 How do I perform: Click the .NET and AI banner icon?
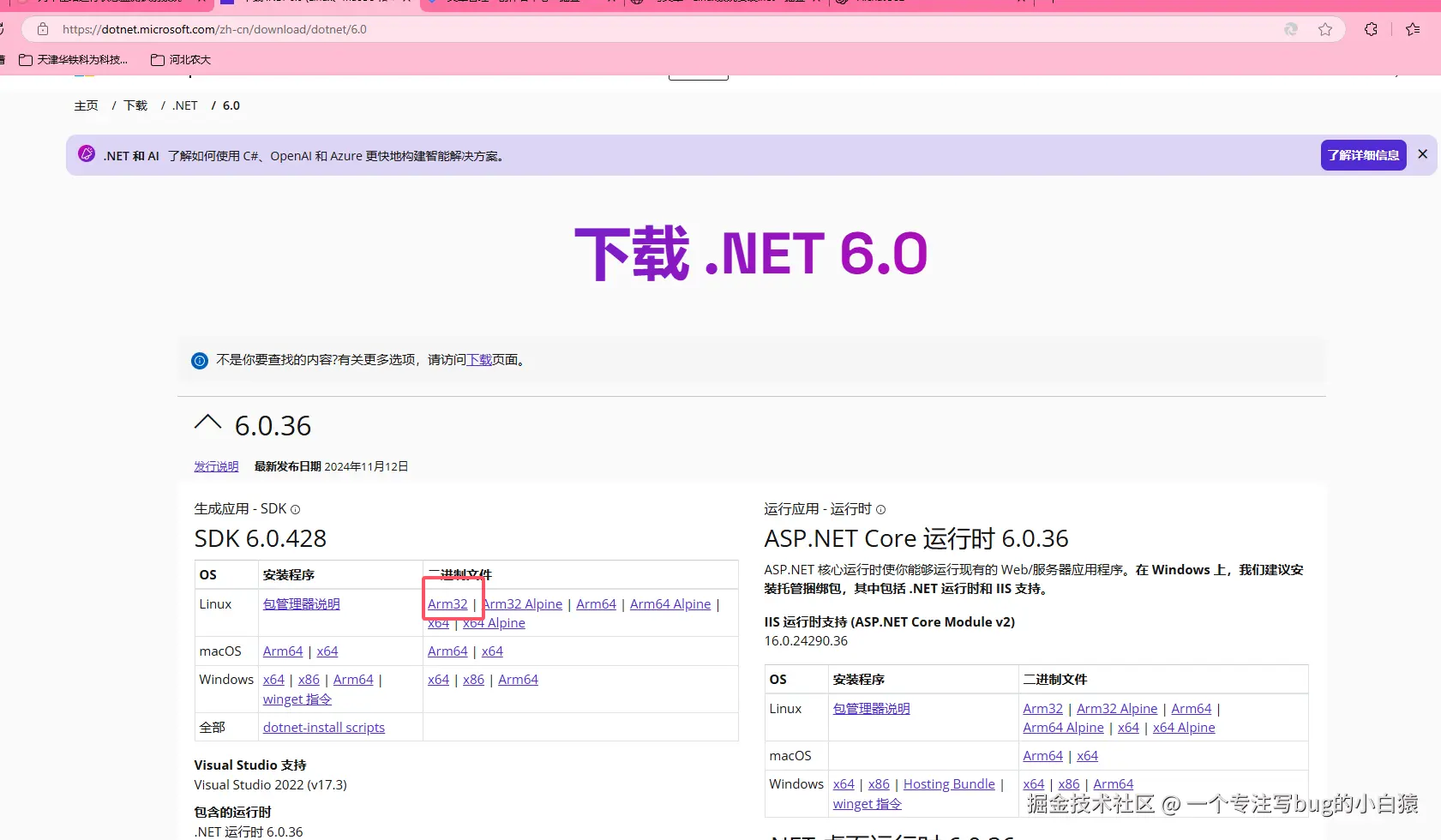(x=87, y=153)
